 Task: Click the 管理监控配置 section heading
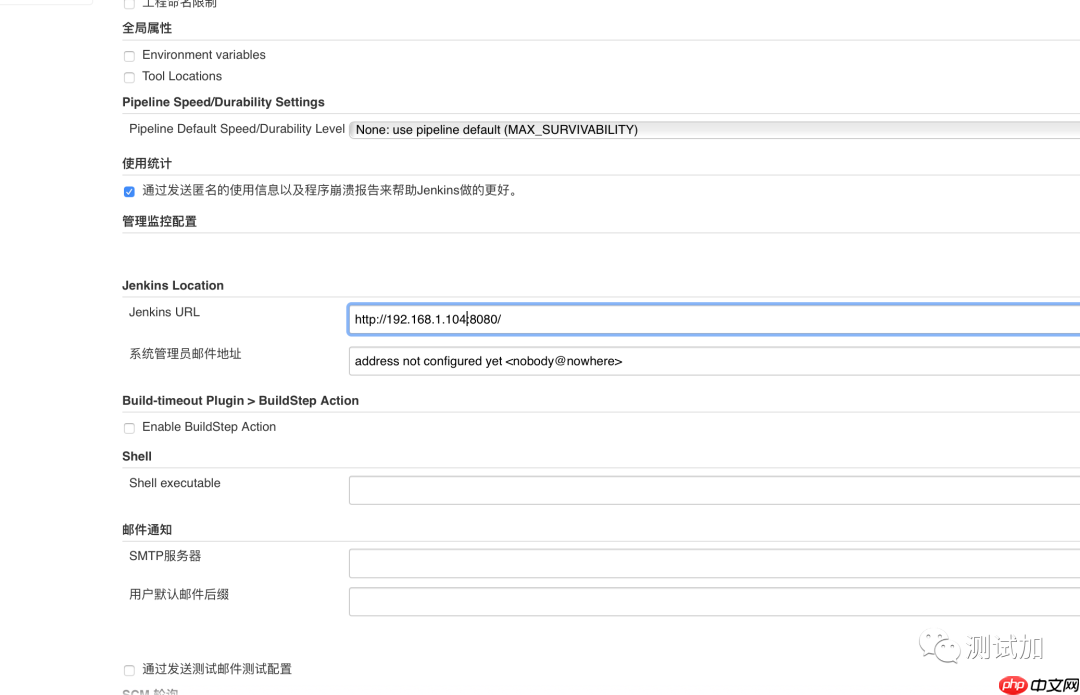coord(159,221)
